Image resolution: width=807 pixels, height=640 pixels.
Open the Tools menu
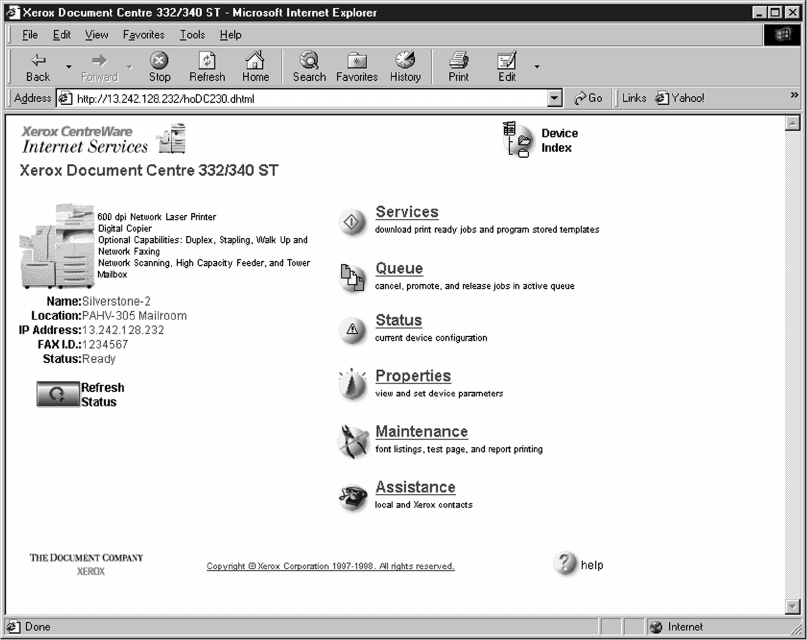[x=192, y=34]
